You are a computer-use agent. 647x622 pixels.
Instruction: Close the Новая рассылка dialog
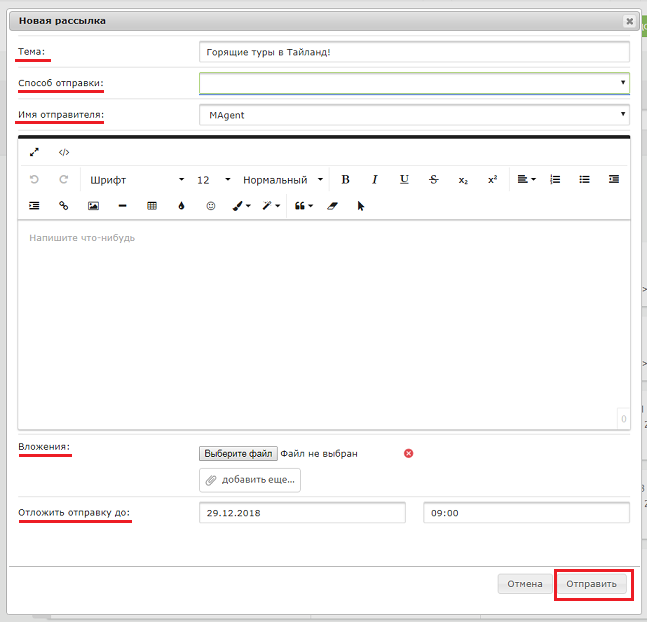coord(630,21)
